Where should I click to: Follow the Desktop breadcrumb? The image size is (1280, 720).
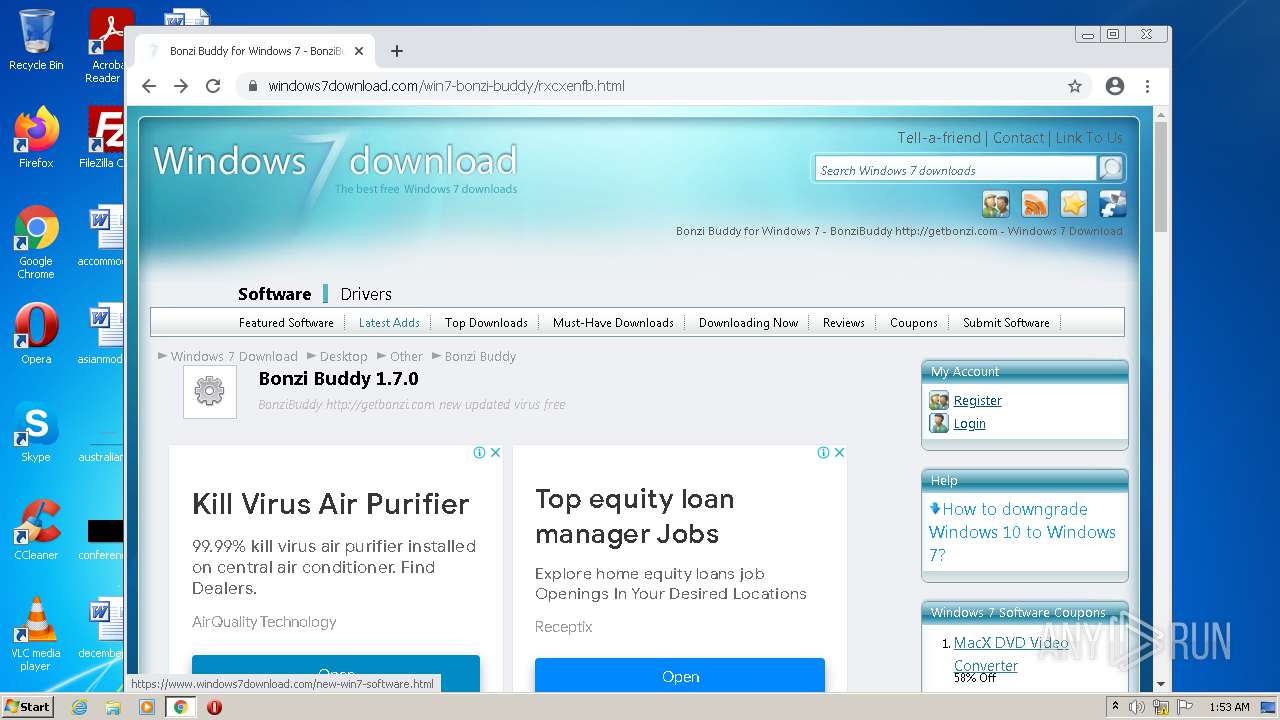[x=344, y=356]
